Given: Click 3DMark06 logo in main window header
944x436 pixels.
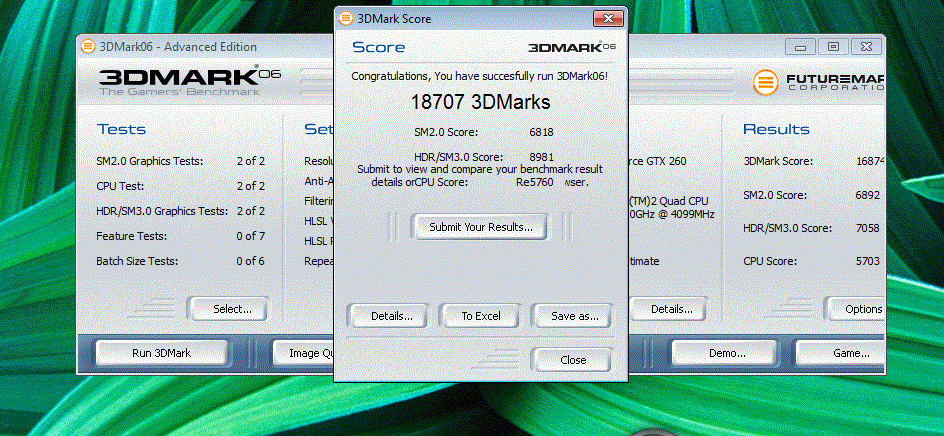Looking at the screenshot, I should (189, 80).
